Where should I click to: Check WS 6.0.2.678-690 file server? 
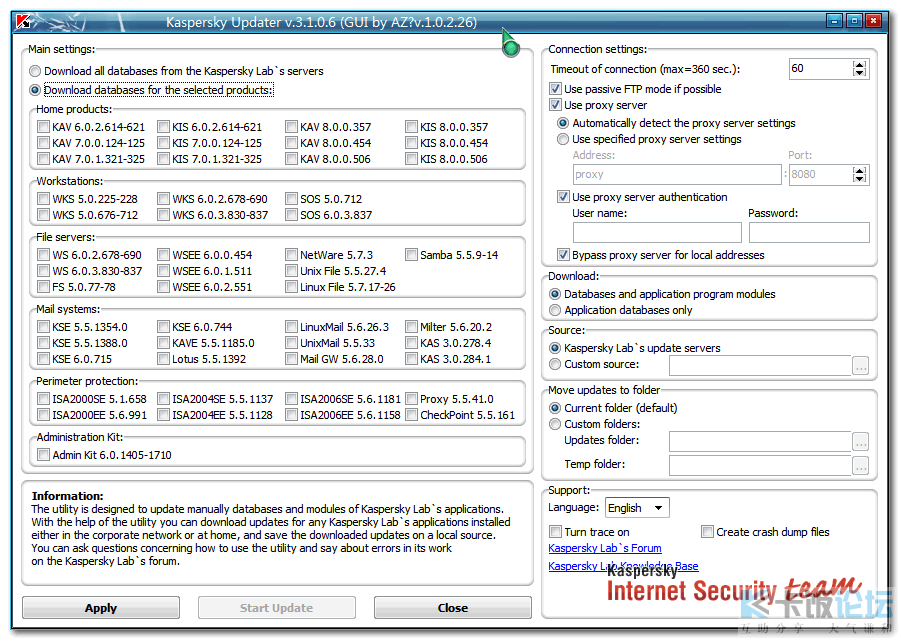[x=43, y=254]
